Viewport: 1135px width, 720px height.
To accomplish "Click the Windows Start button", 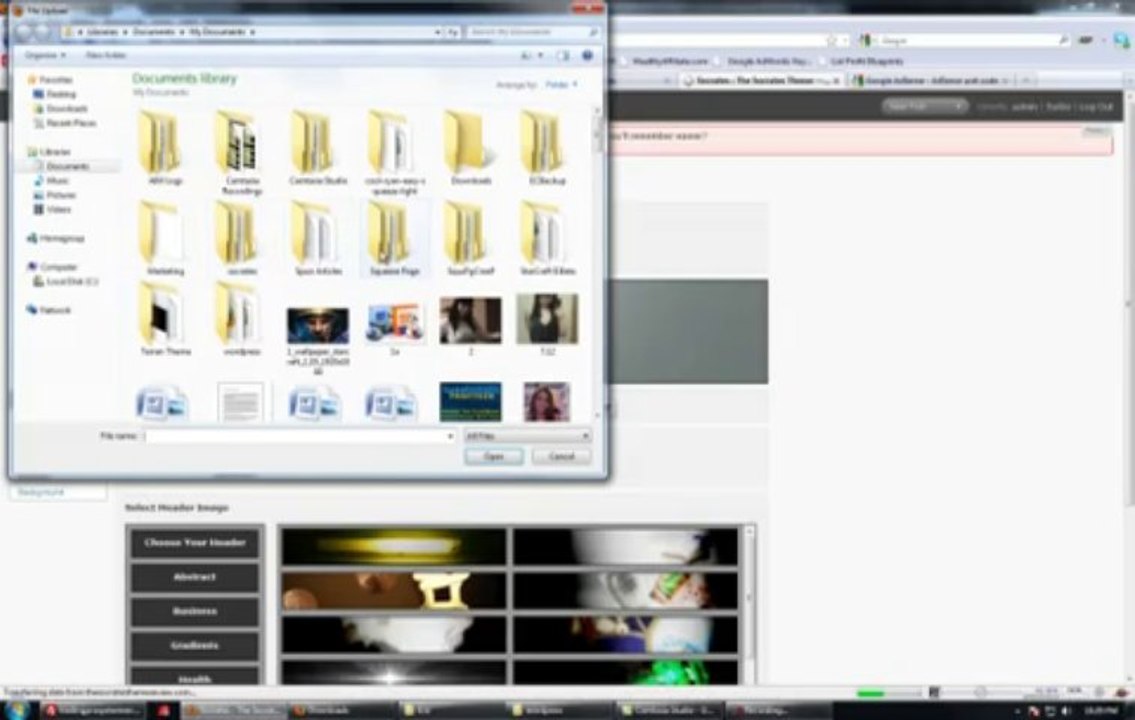I will click(17, 710).
